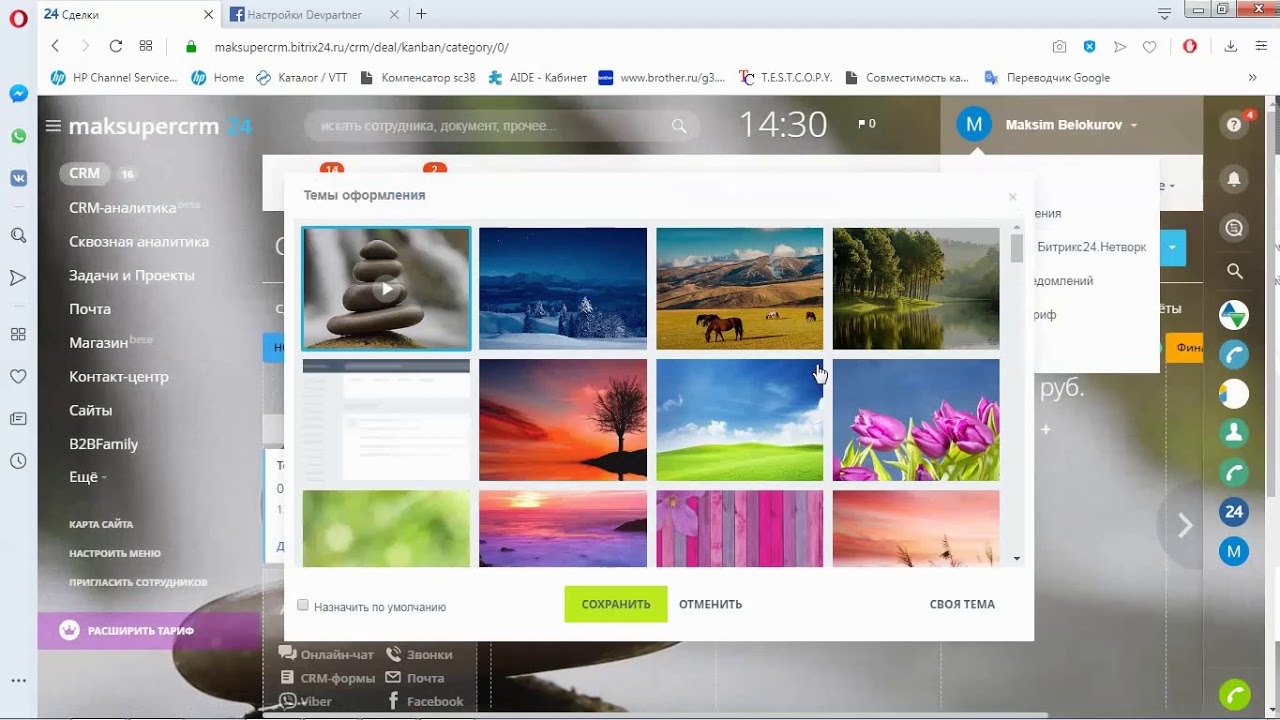Image resolution: width=1280 pixels, height=720 pixels.
Task: Click the Opera logo menu button
Action: point(18,18)
